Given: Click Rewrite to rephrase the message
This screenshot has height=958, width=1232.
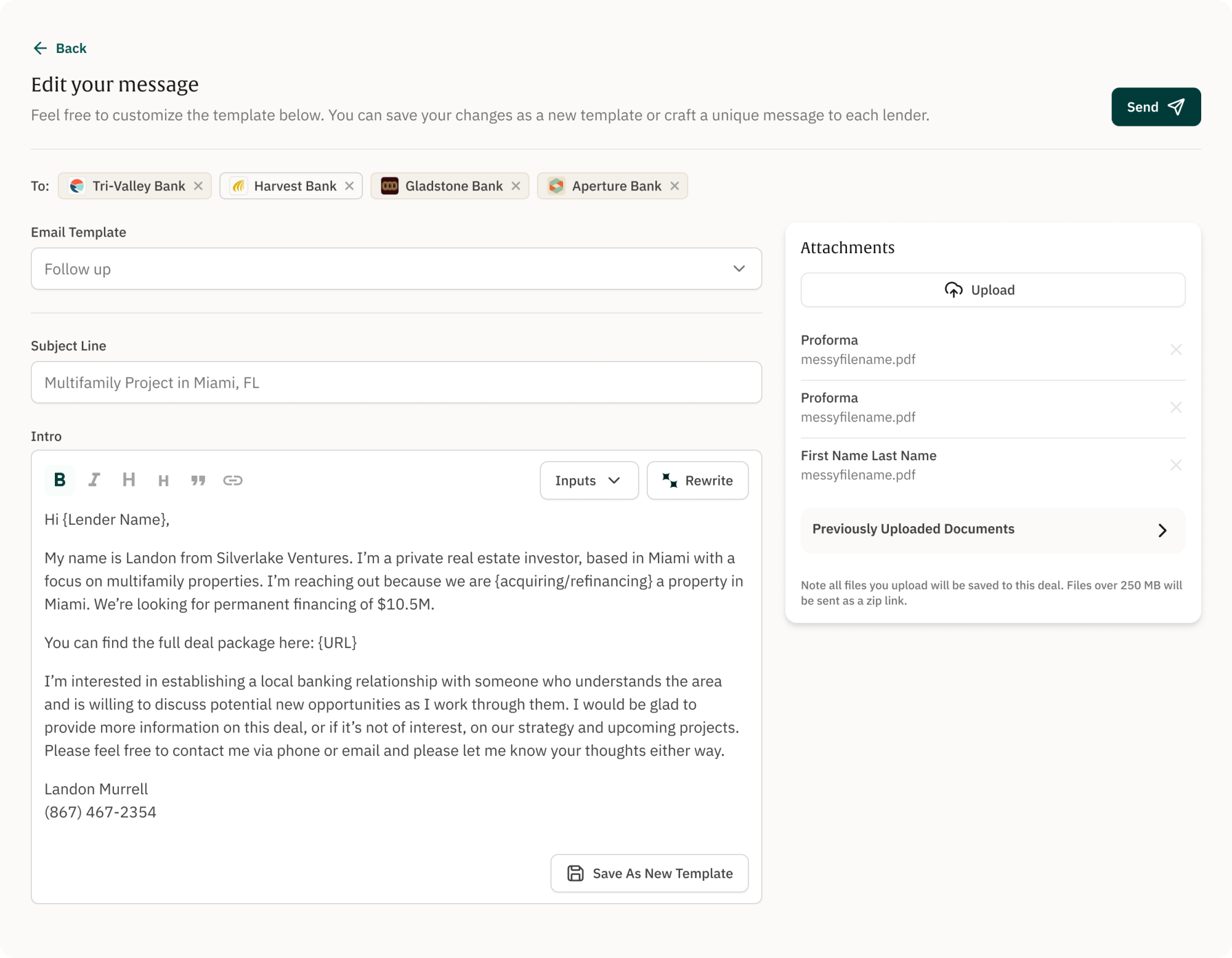Looking at the screenshot, I should coord(697,481).
